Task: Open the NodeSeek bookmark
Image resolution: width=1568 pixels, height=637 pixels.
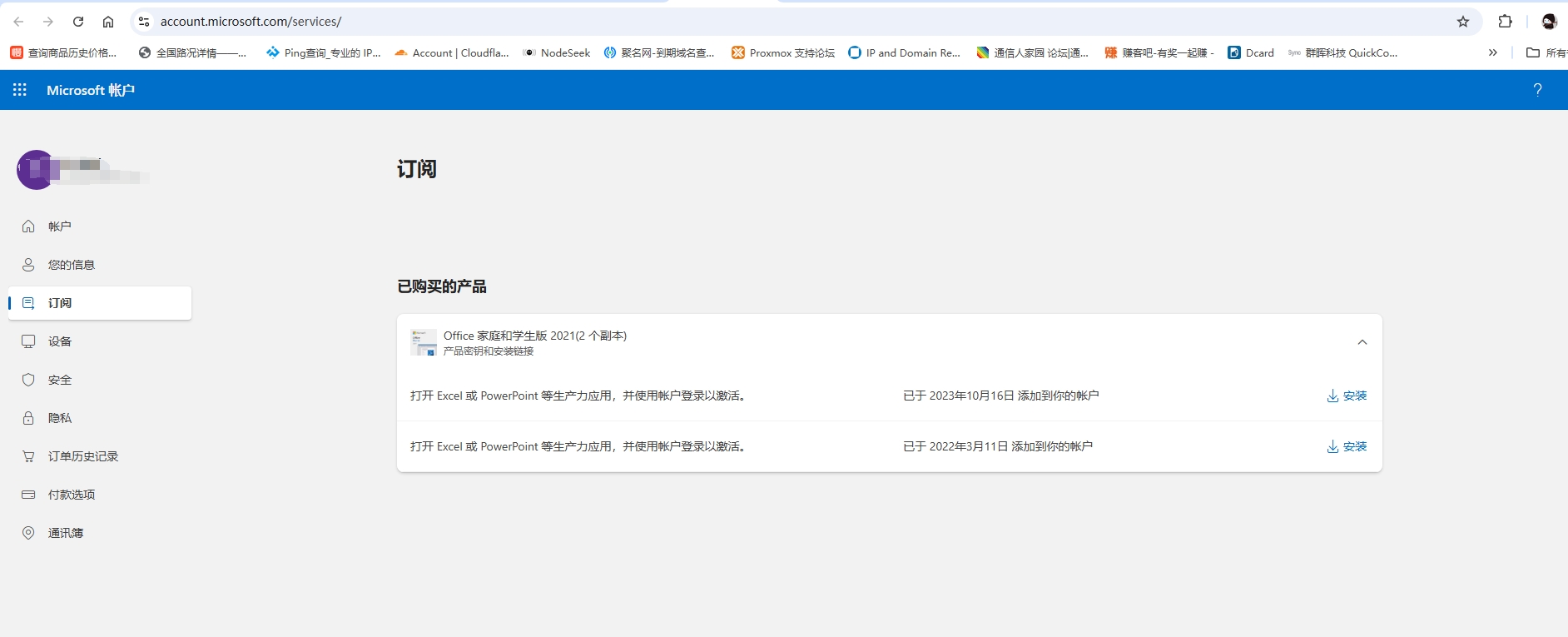Action: coord(557,52)
